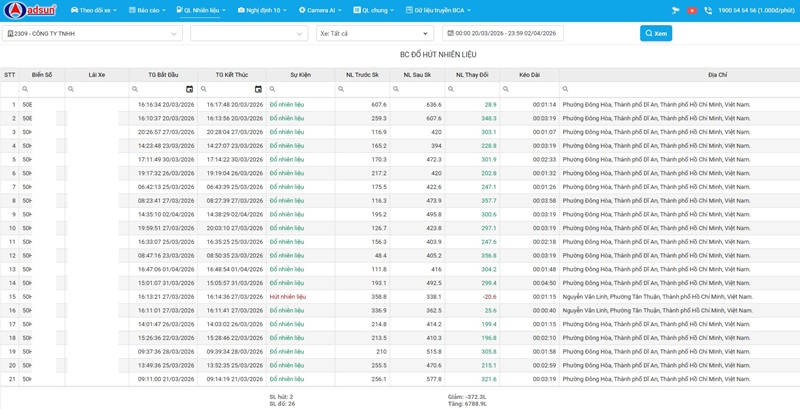This screenshot has width=800, height=409.
Task: Click the phone hotline icon
Action: 708,10
